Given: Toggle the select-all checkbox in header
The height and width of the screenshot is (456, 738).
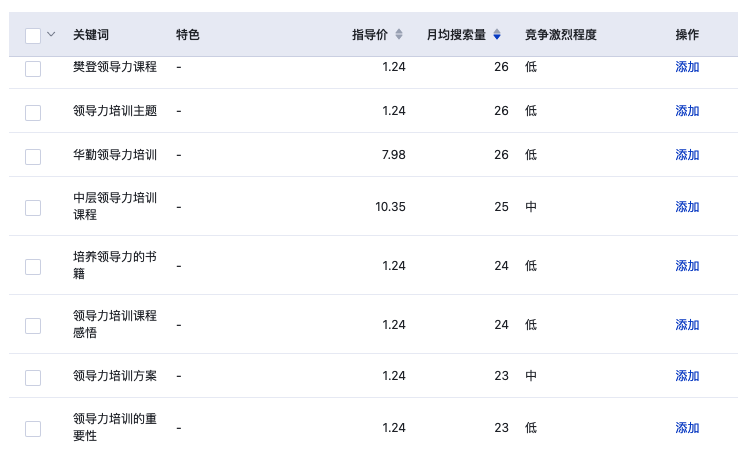Looking at the screenshot, I should tap(33, 36).
